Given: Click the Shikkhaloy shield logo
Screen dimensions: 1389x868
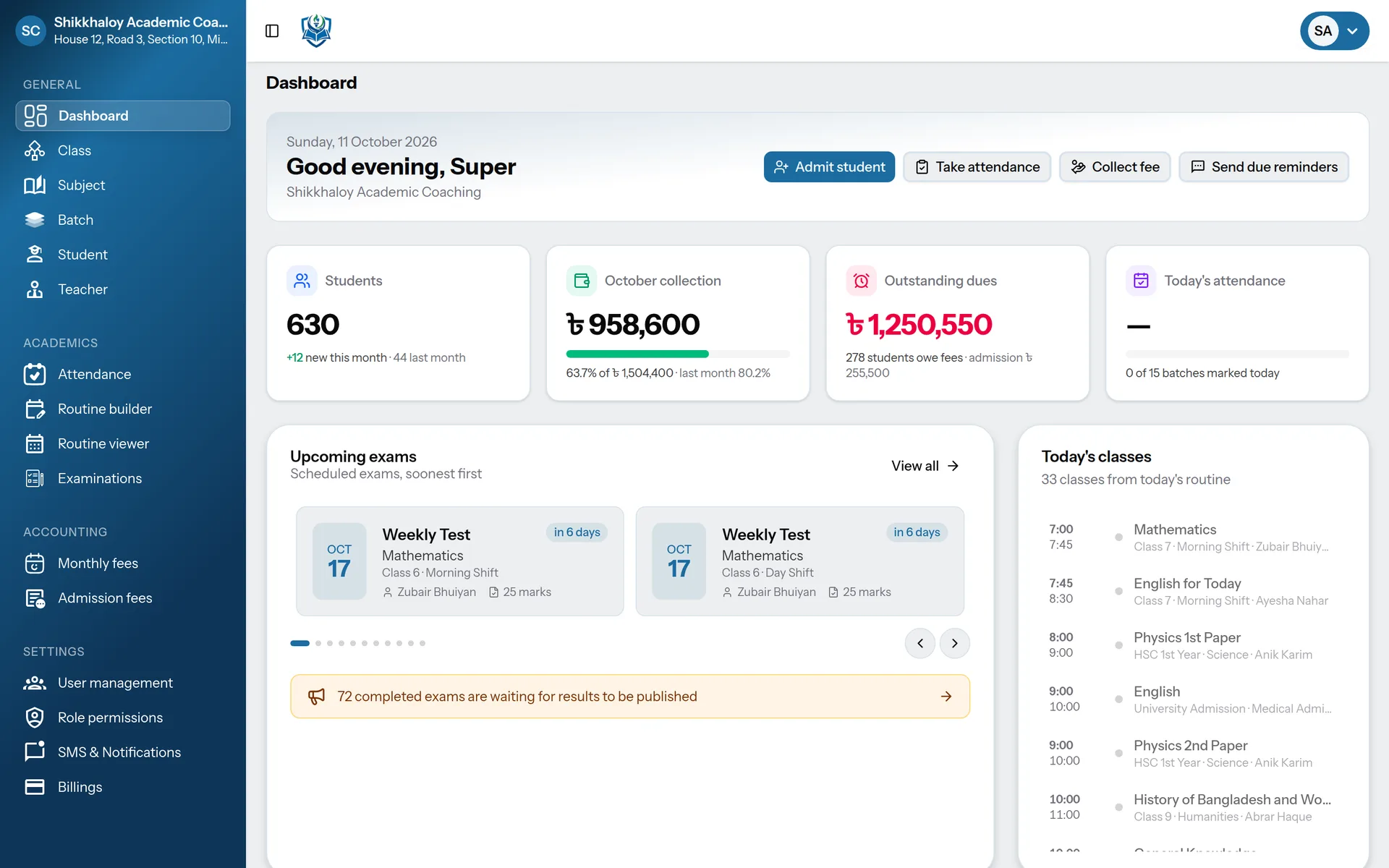Looking at the screenshot, I should (x=316, y=31).
